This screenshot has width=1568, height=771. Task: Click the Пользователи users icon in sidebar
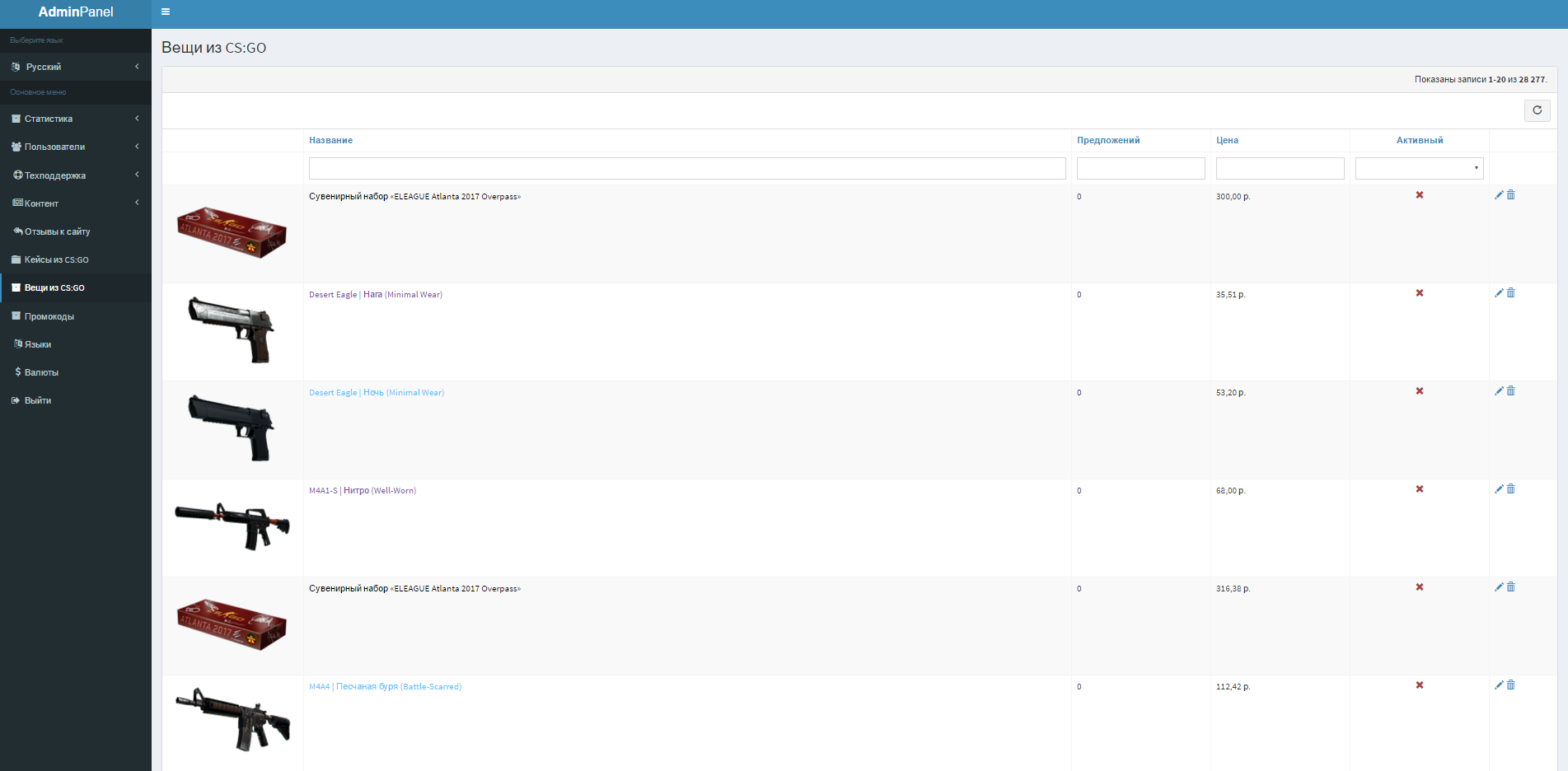[x=16, y=147]
